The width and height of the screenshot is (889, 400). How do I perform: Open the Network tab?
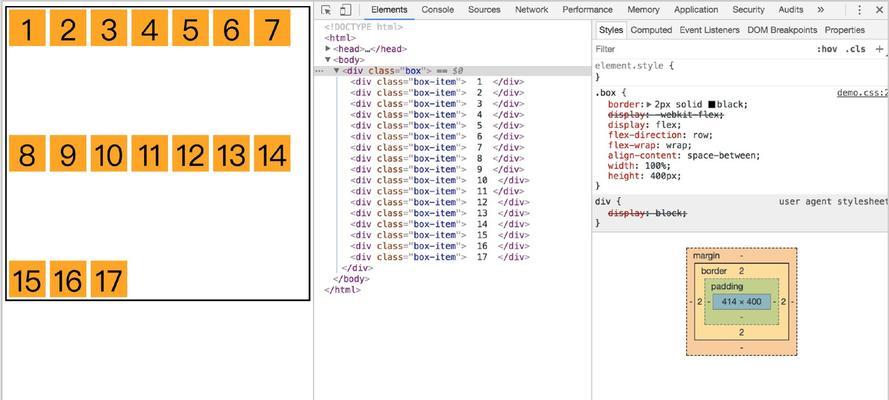click(x=531, y=10)
